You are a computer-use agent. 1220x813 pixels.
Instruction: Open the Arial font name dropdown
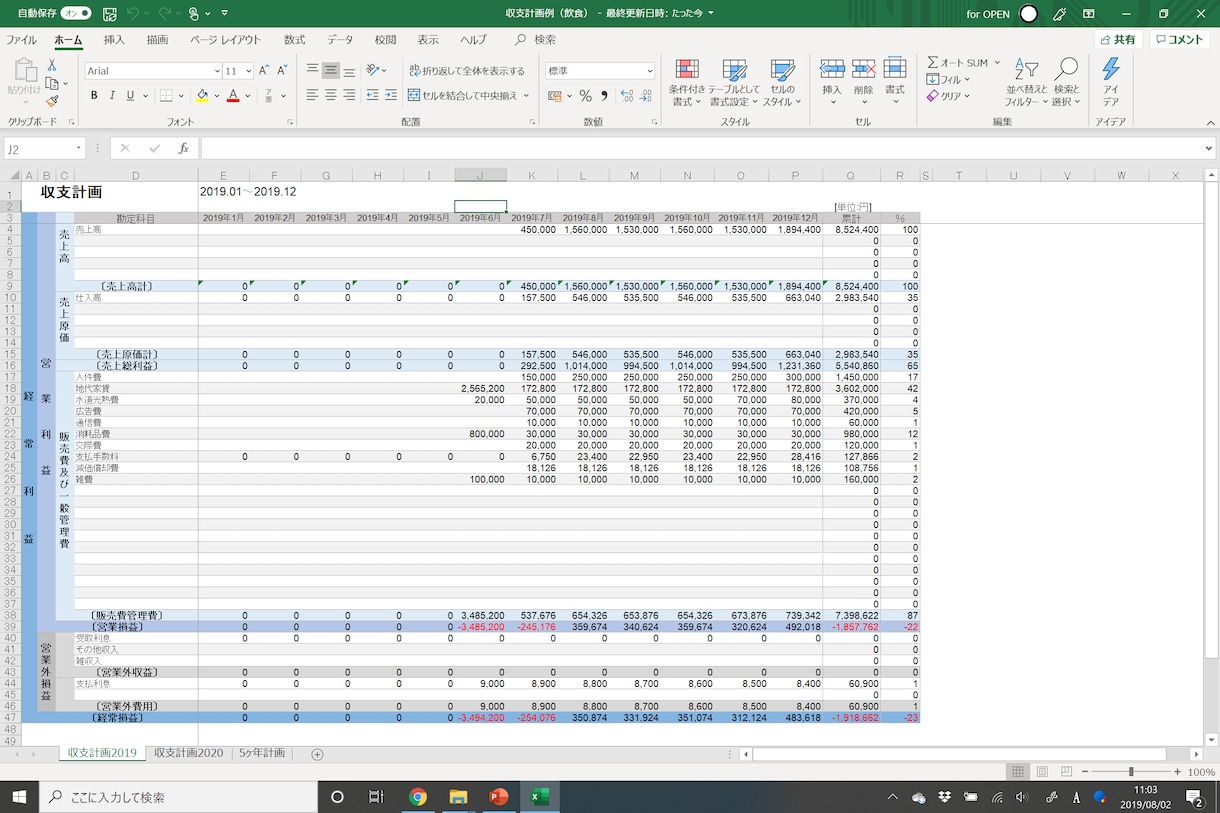(x=216, y=71)
